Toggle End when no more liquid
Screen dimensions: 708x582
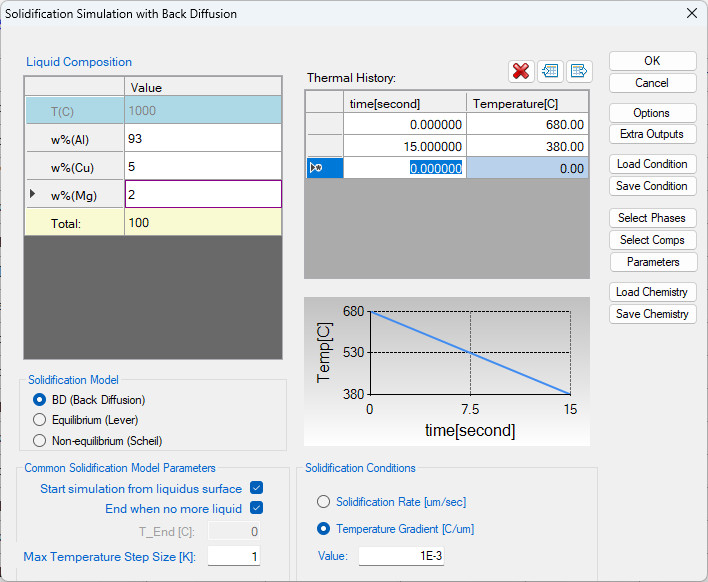[x=256, y=508]
